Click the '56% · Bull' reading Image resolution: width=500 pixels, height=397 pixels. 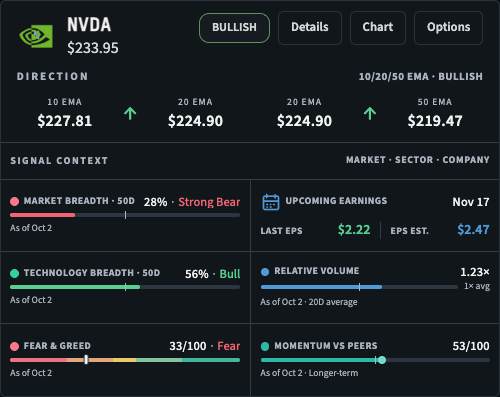[x=213, y=274]
